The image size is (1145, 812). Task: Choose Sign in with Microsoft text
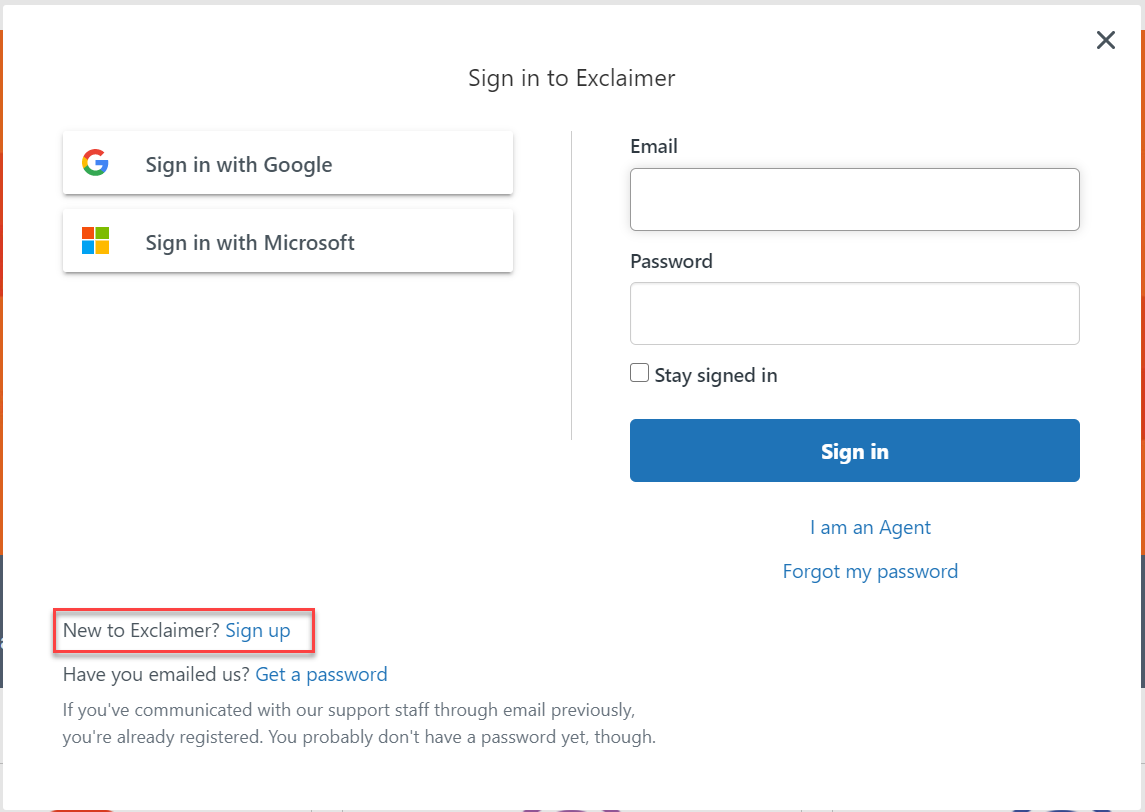250,243
